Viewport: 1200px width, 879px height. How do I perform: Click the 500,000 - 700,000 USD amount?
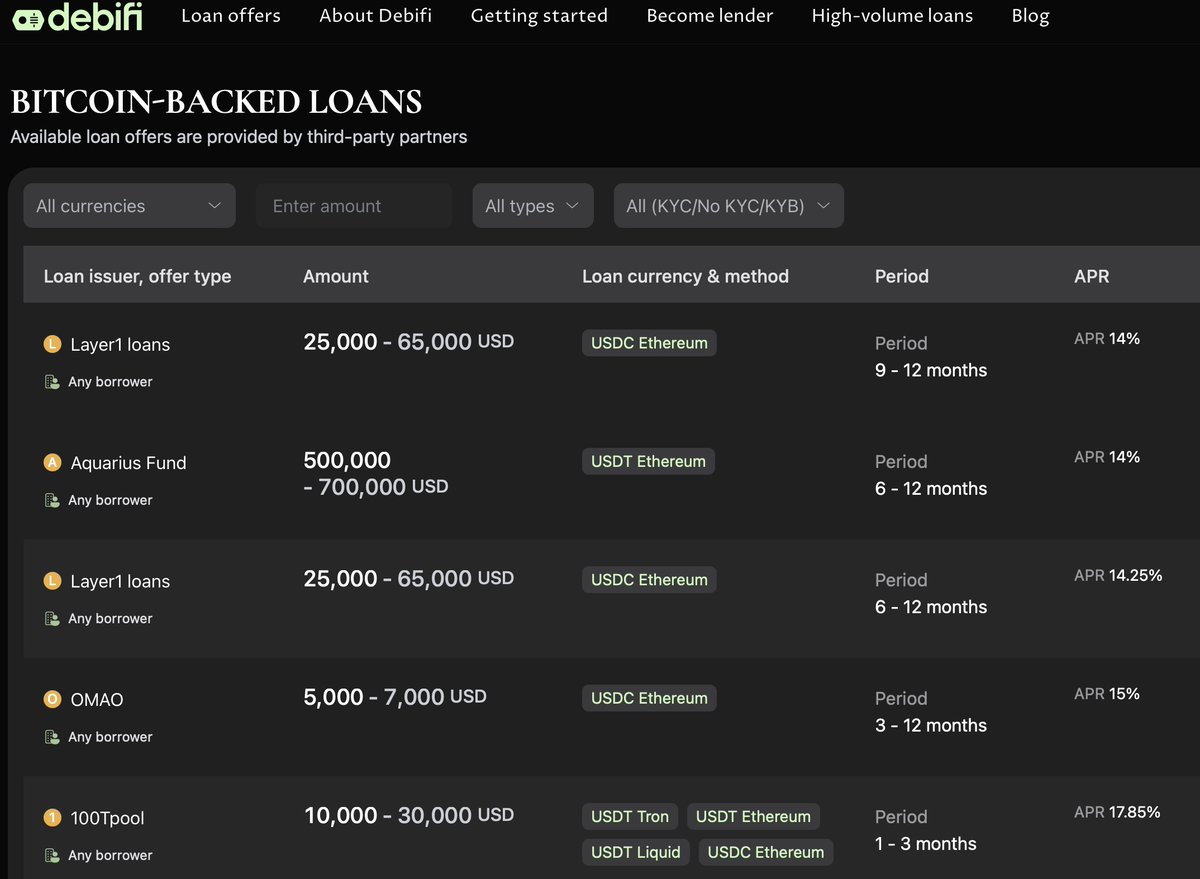pos(376,474)
